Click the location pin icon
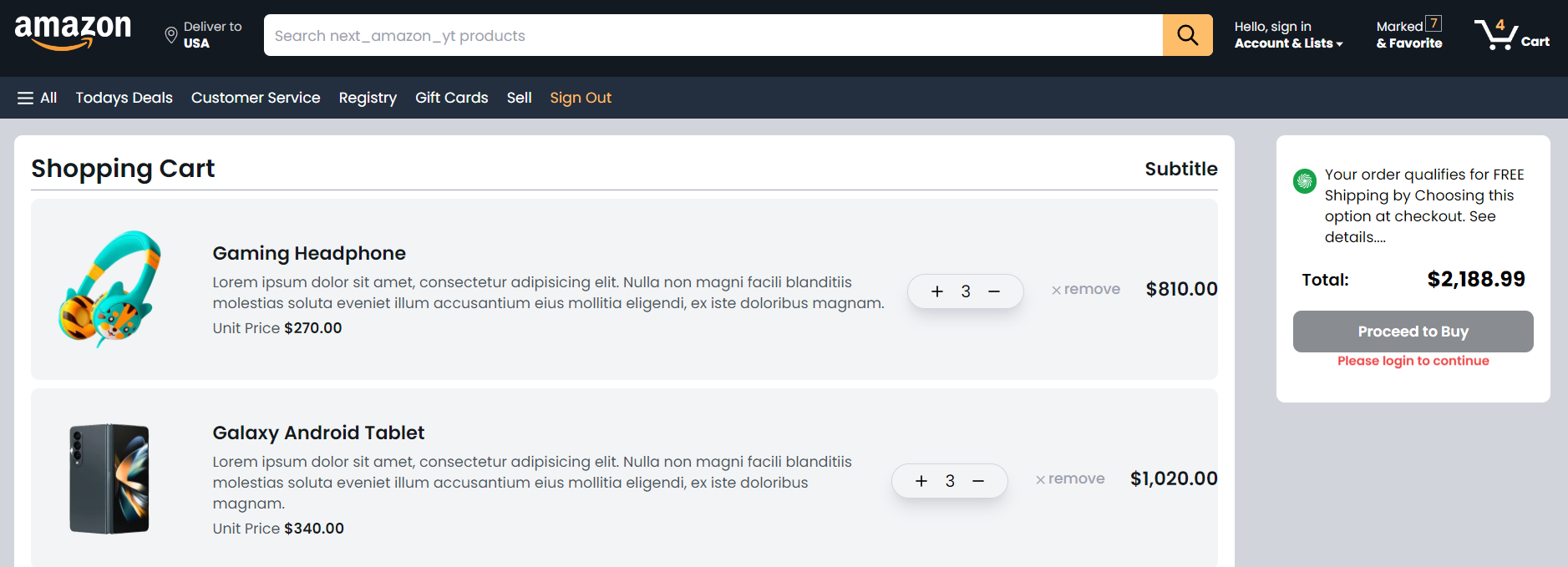The width and height of the screenshot is (1568, 567). tap(170, 35)
